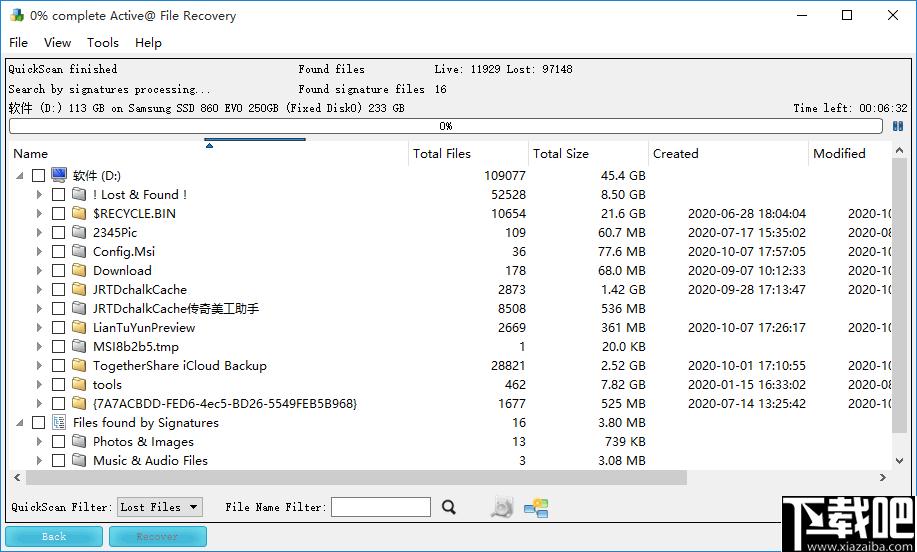
Task: Click the JRTDchalkCache传奇美工助手 folder icon
Action: [79, 308]
